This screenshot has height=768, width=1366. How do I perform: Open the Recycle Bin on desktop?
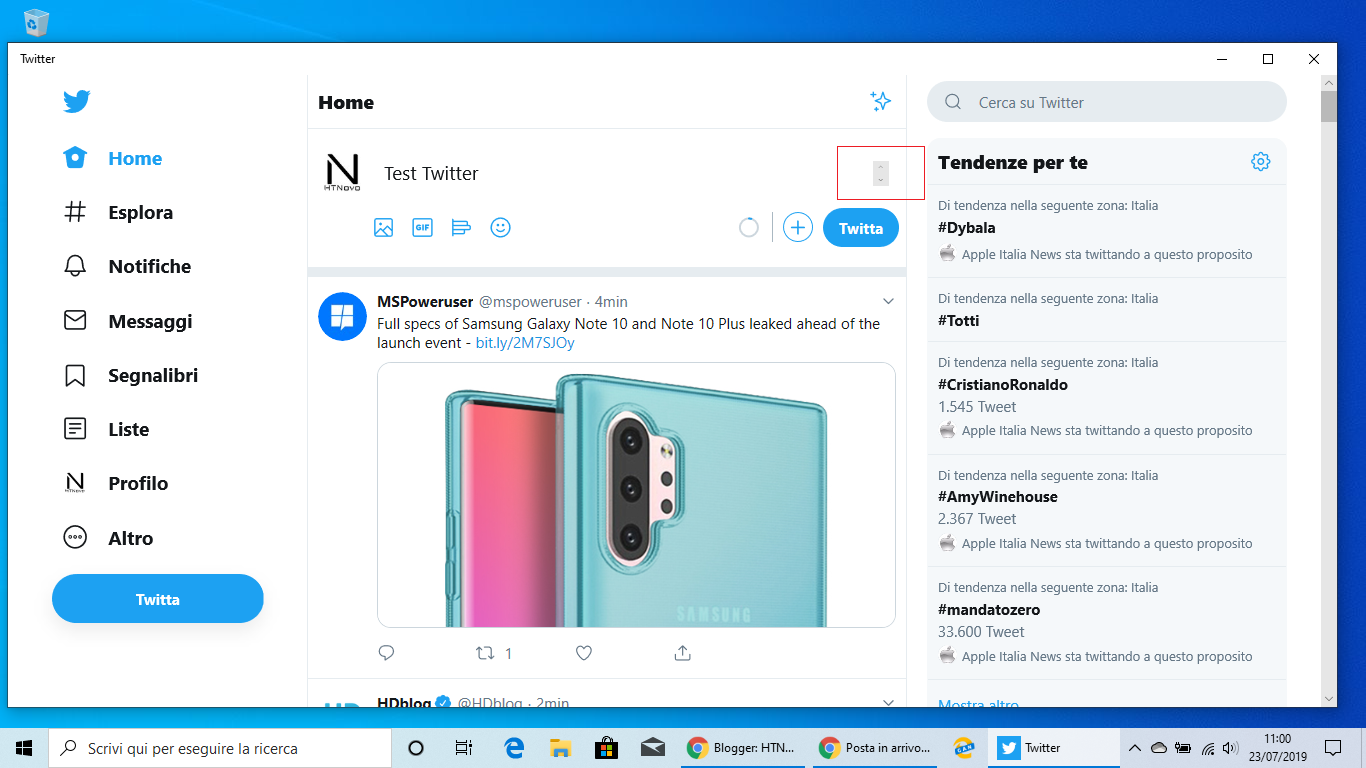[x=36, y=21]
